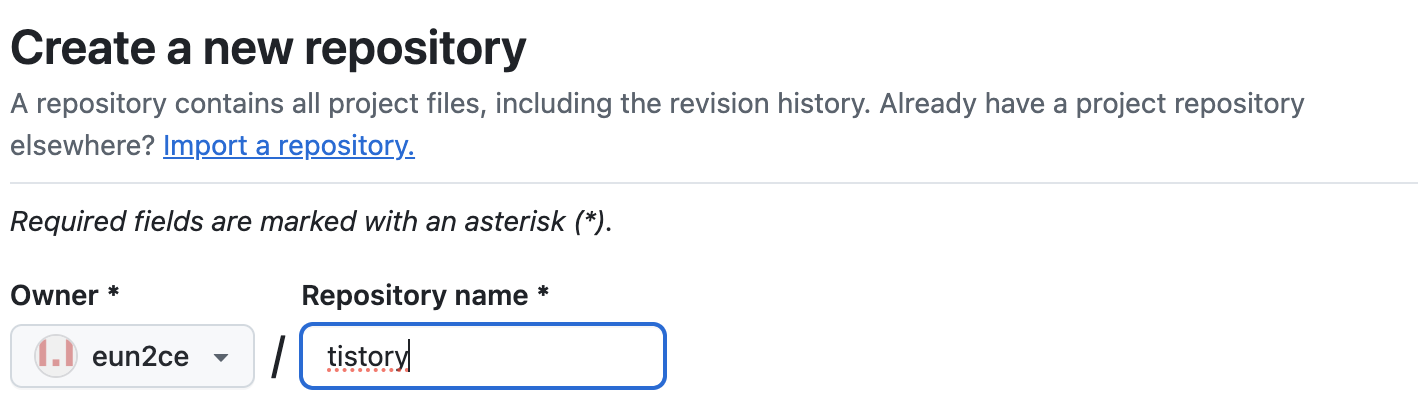Click the horizontal divider below the description

[713, 183]
